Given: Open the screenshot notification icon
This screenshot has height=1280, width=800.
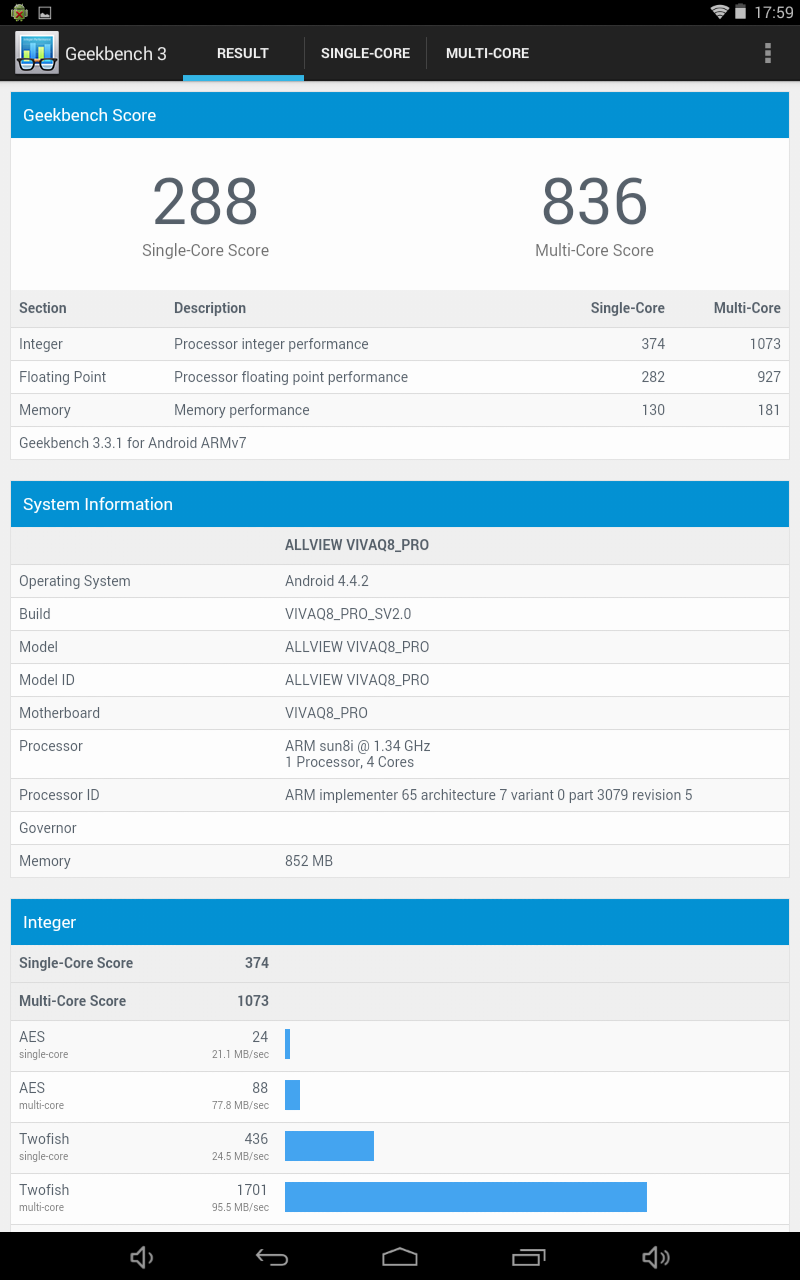Looking at the screenshot, I should (45, 12).
